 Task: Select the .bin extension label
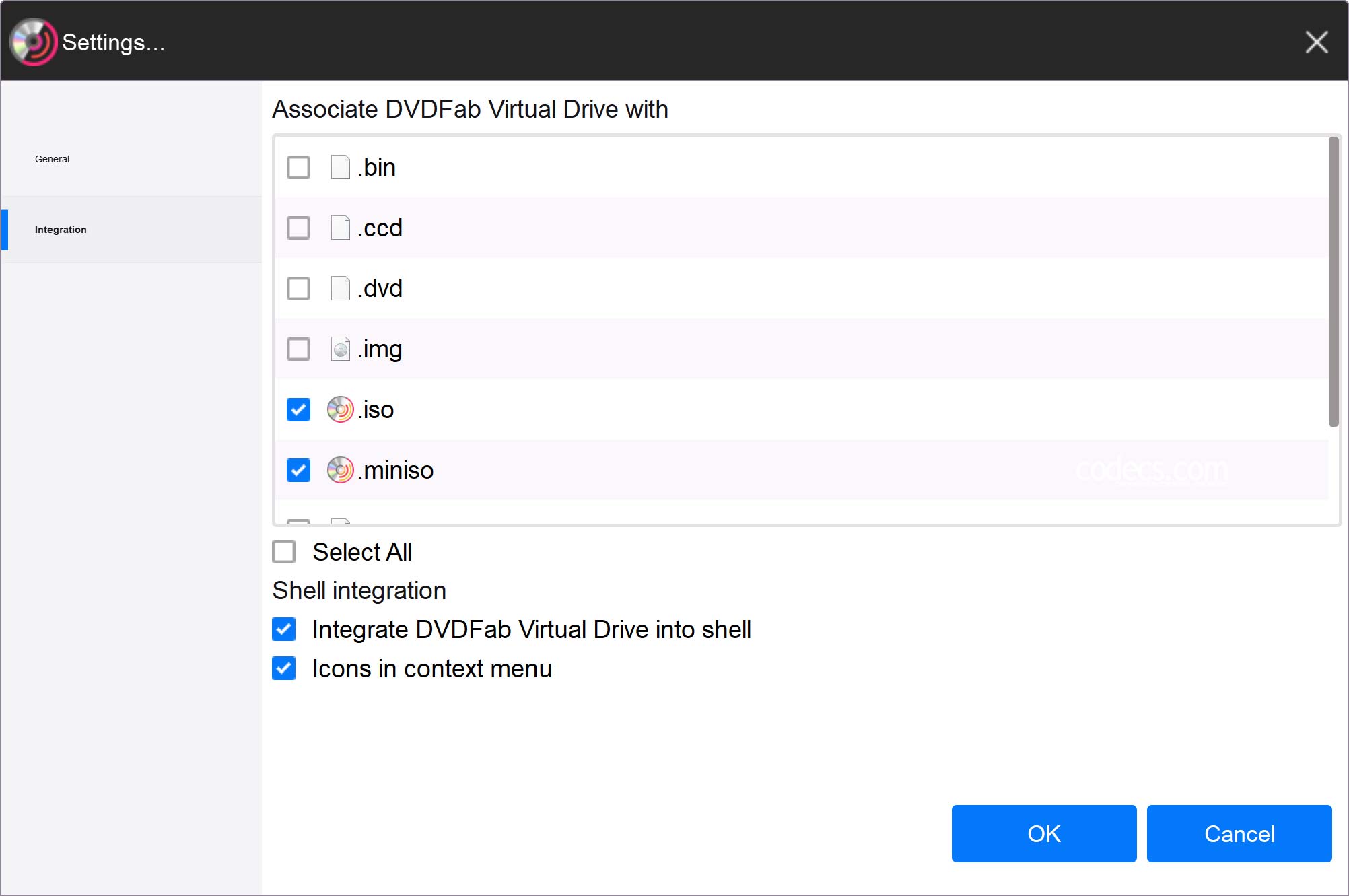[377, 167]
